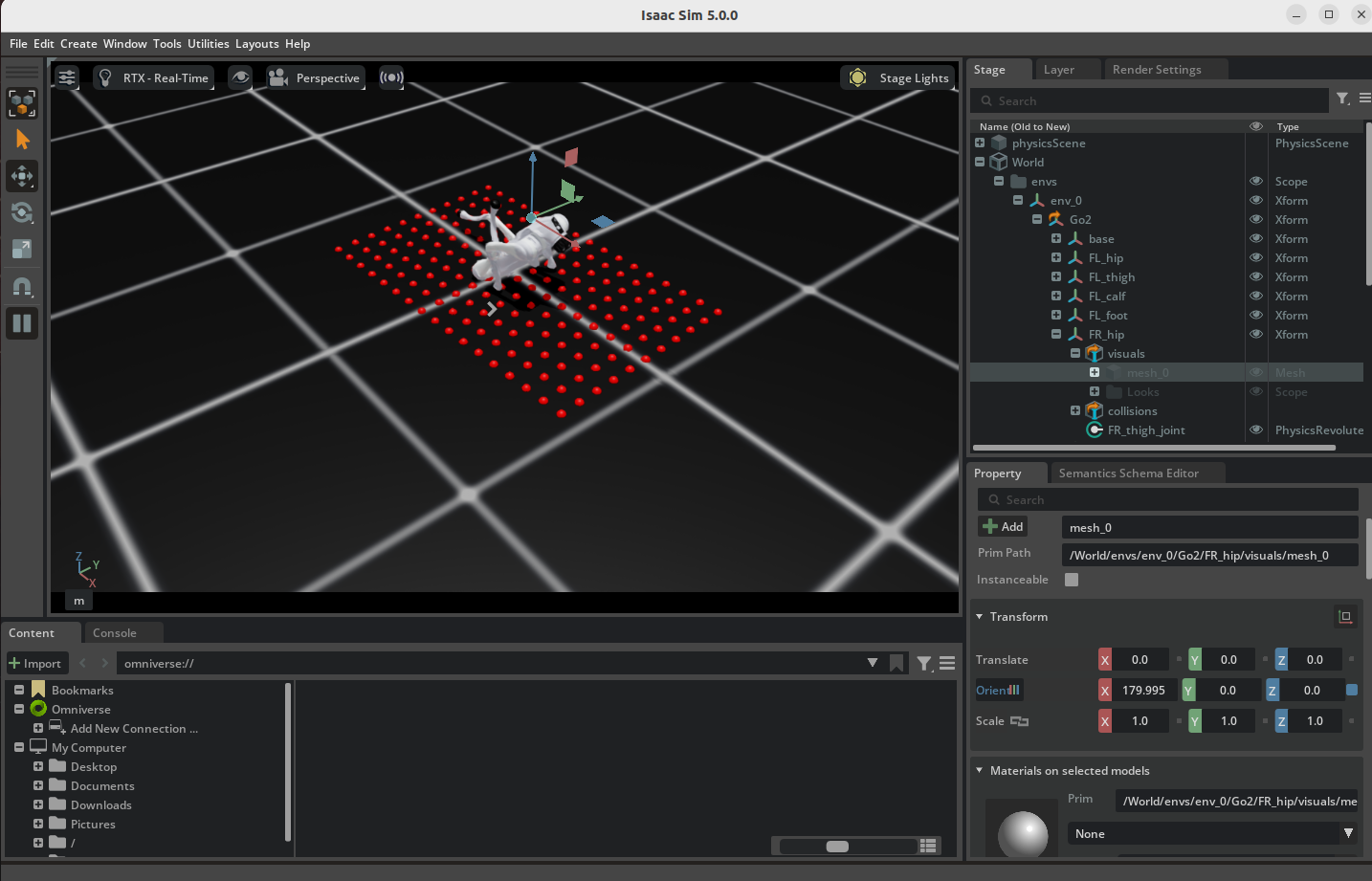Collapse the Transform section
Image resolution: width=1372 pixels, height=881 pixels.
[980, 617]
